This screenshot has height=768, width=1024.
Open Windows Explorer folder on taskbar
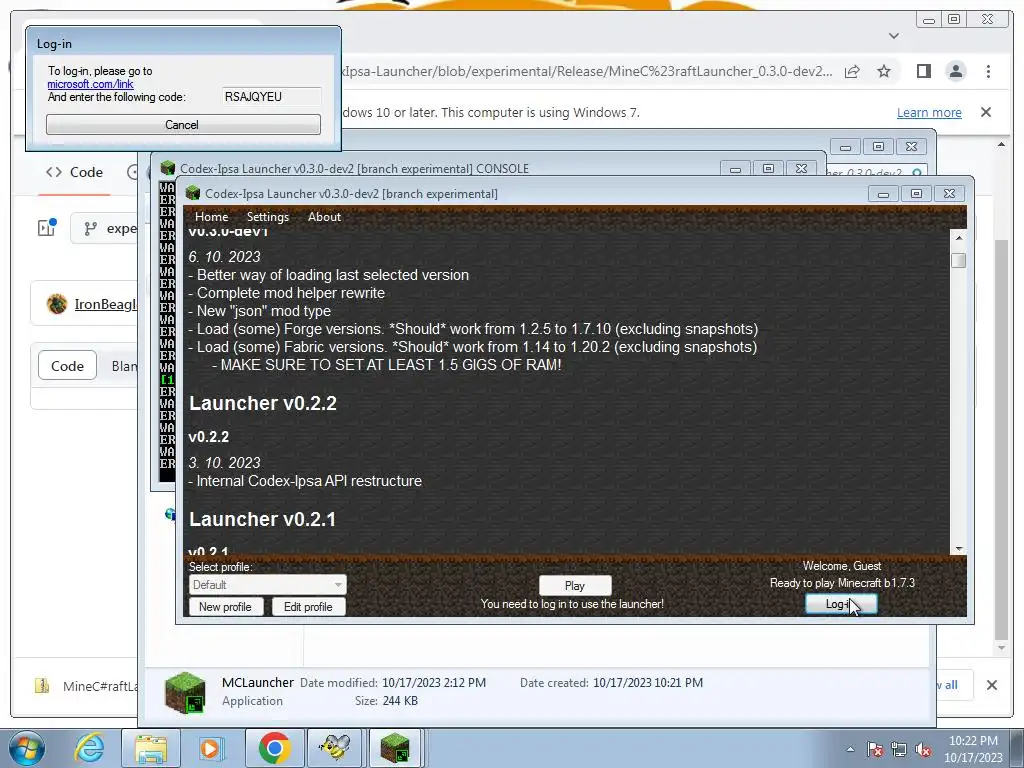(151, 748)
